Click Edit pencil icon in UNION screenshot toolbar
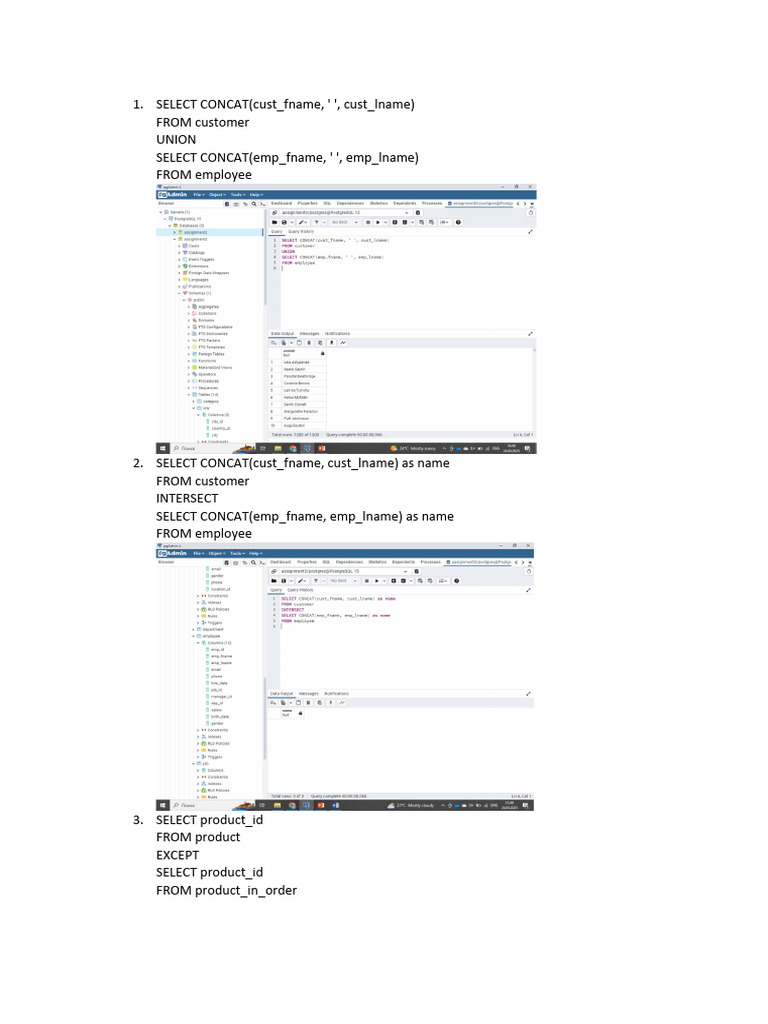 click(302, 222)
